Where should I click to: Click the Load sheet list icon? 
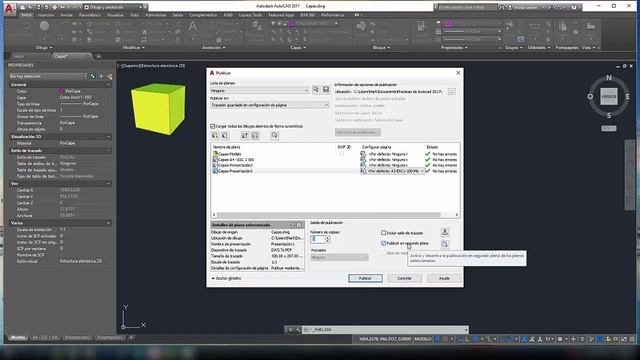point(316,90)
